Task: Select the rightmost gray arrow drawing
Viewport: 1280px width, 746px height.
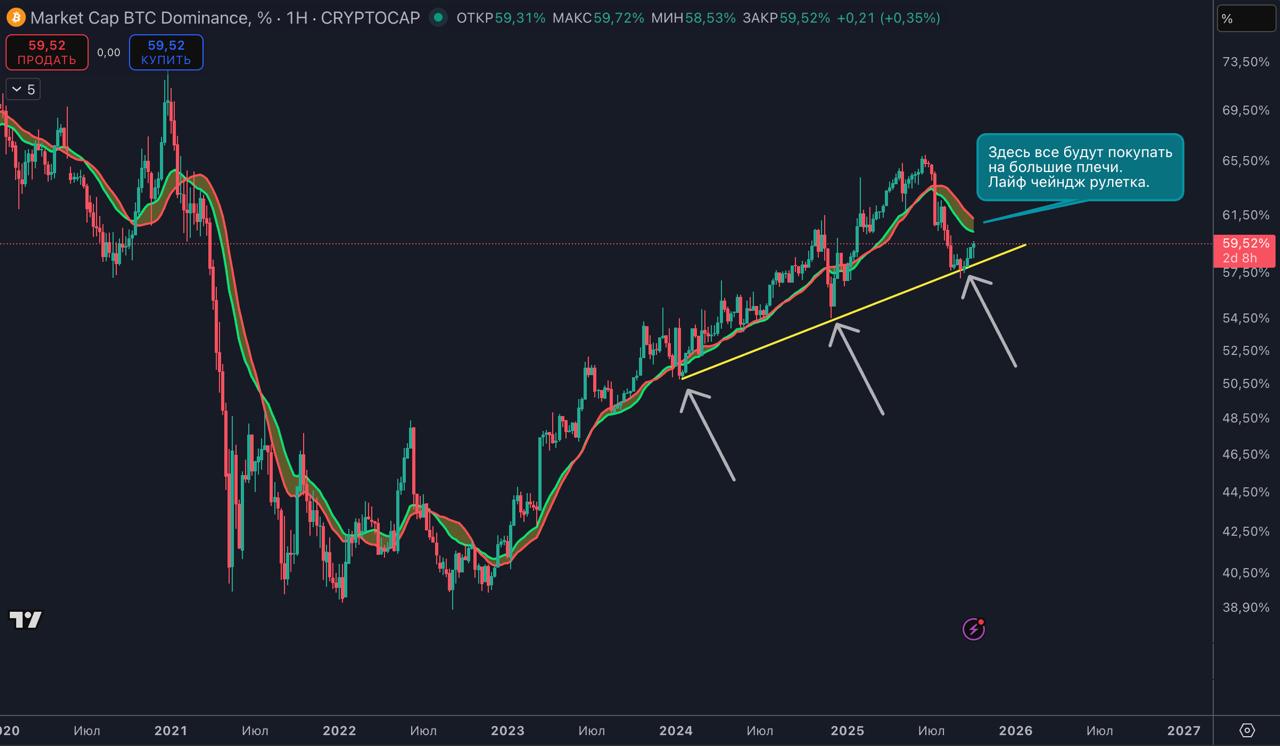Action: pyautogui.click(x=991, y=321)
